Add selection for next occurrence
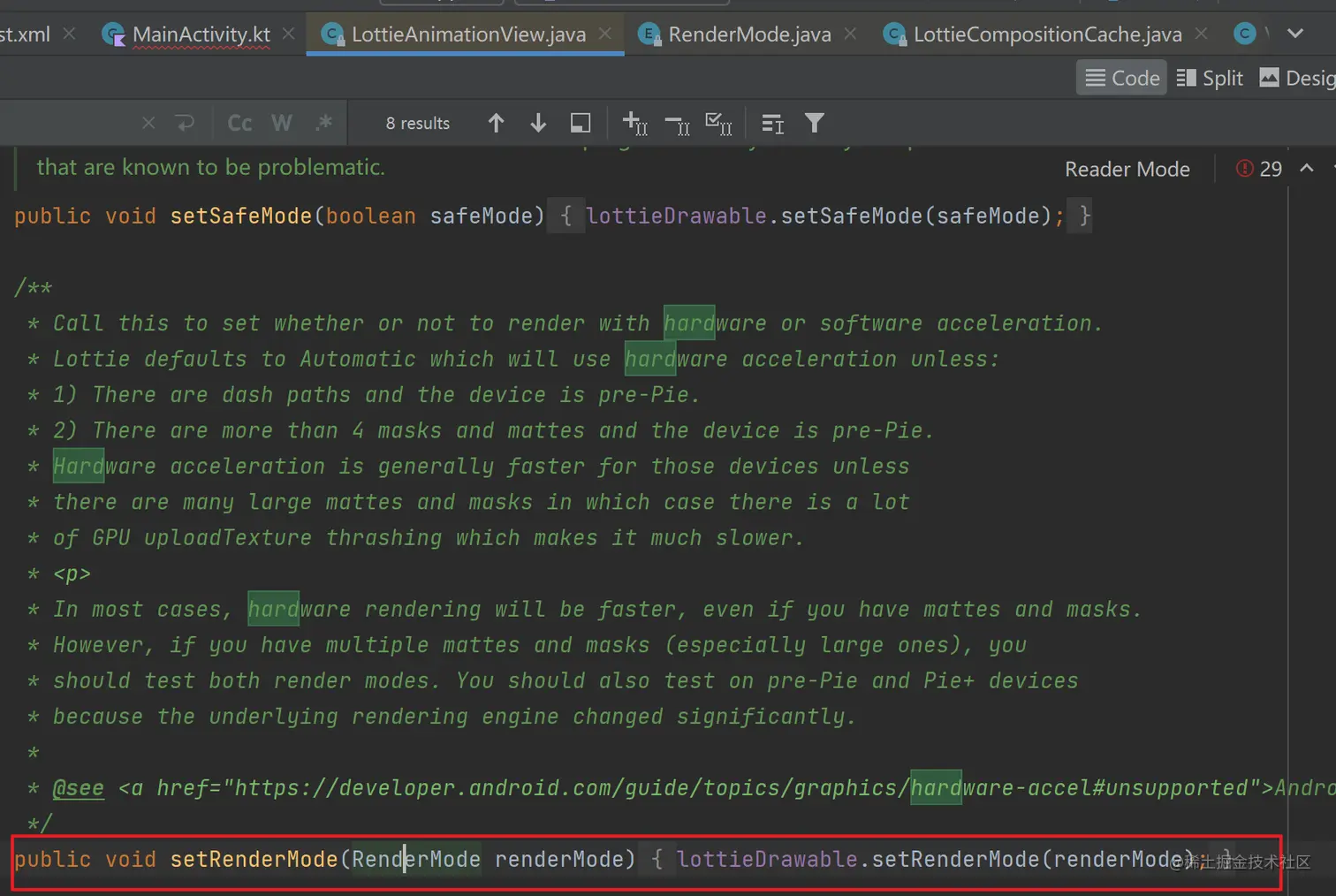Viewport: 1336px width, 896px height. tap(634, 123)
